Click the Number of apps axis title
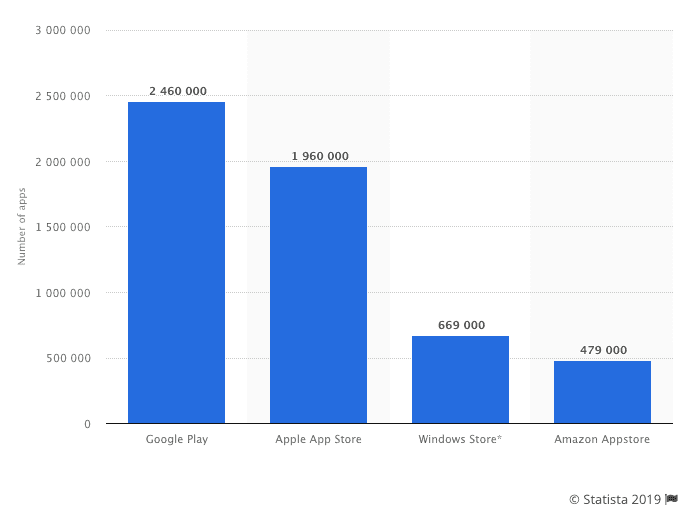688x514 pixels. (x=22, y=226)
